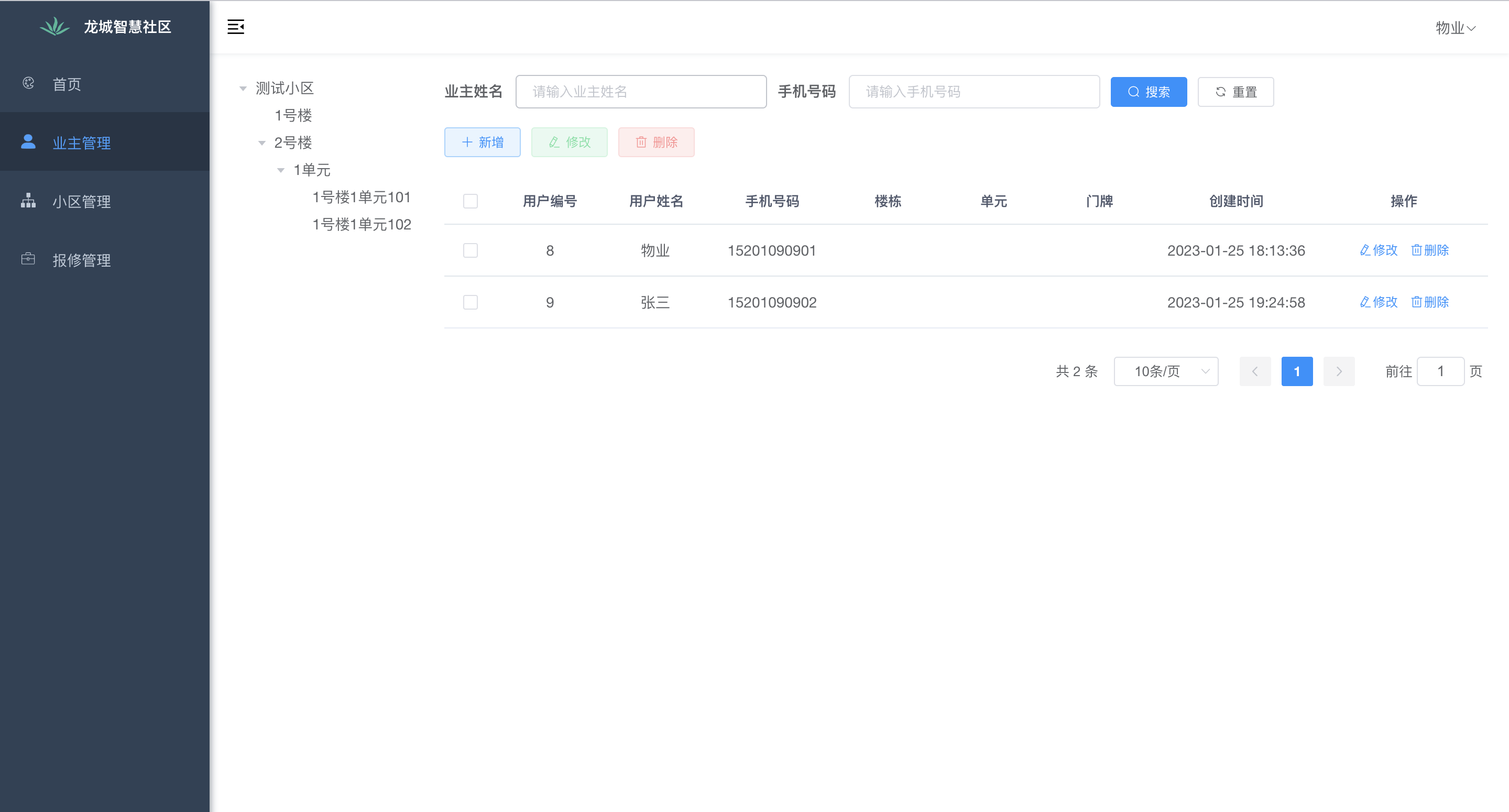The width and height of the screenshot is (1509, 812).
Task: Focus the 手机号码 input field
Action: 974,92
